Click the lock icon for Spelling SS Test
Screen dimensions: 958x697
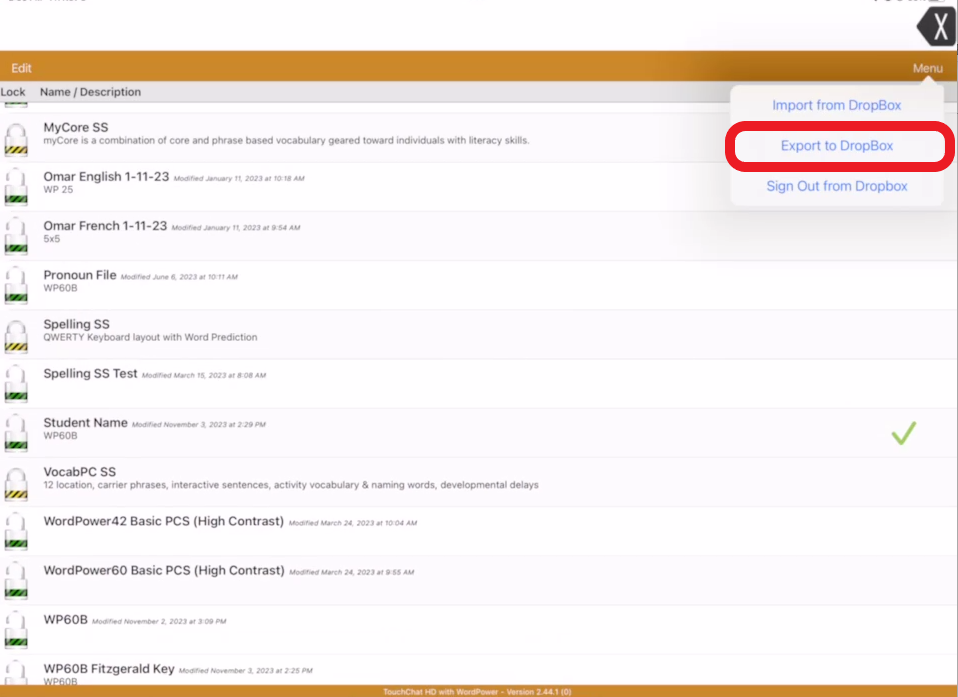coord(16,385)
